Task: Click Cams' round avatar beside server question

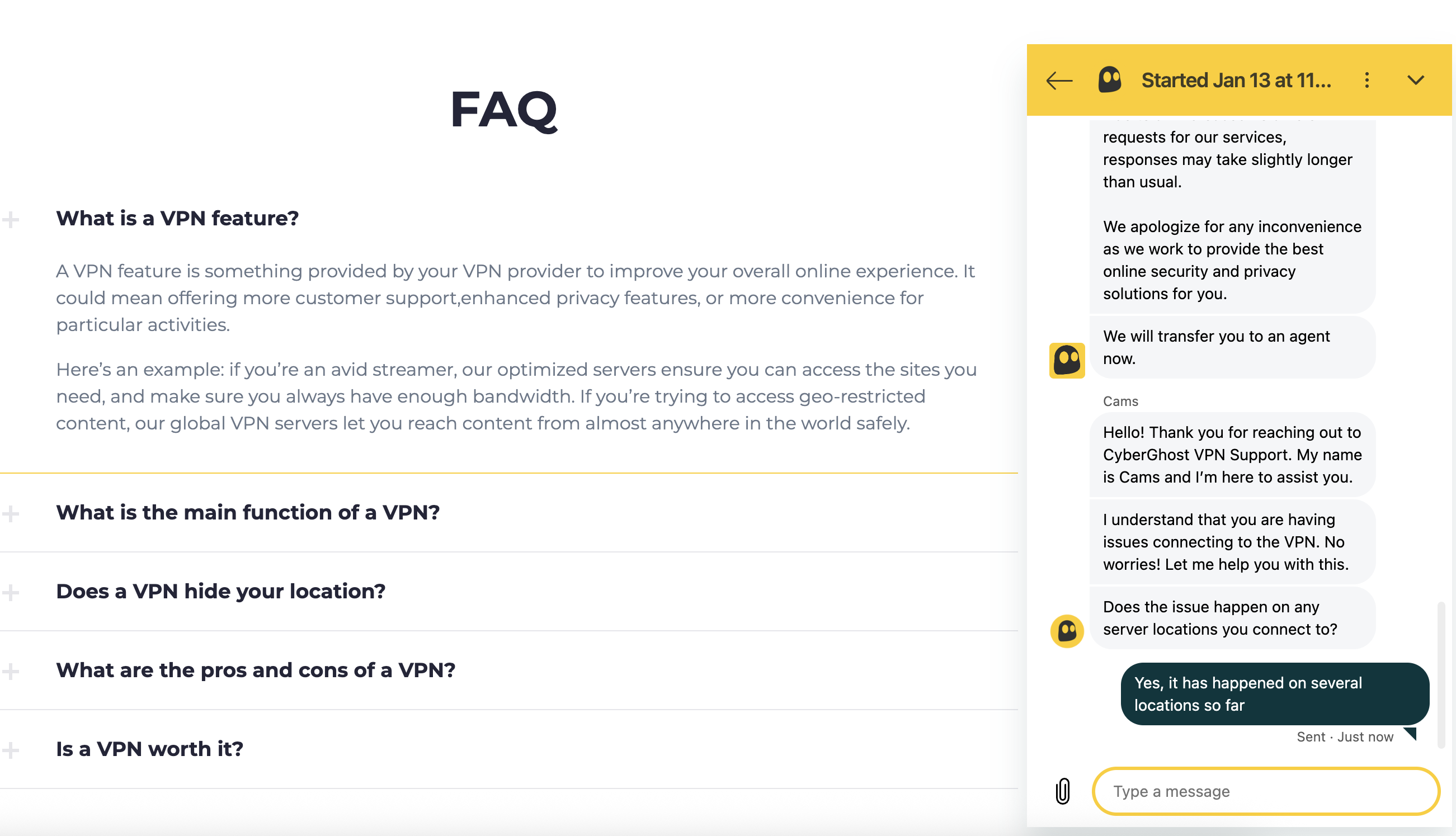Action: click(1067, 631)
